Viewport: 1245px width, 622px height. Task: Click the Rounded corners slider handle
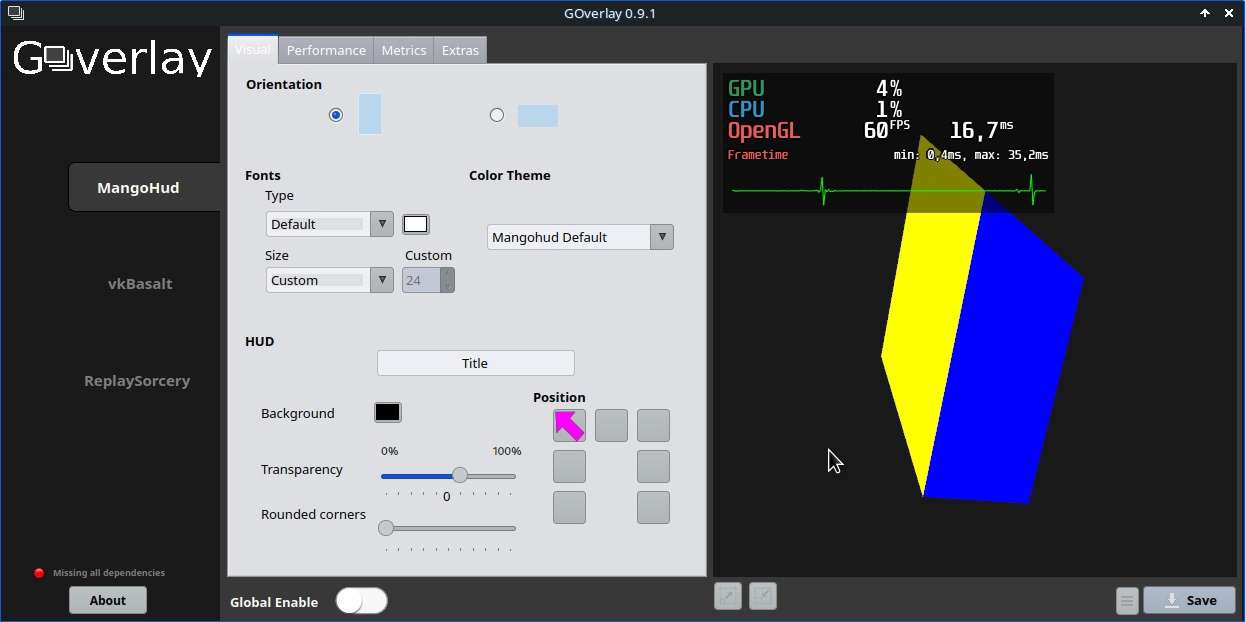385,528
